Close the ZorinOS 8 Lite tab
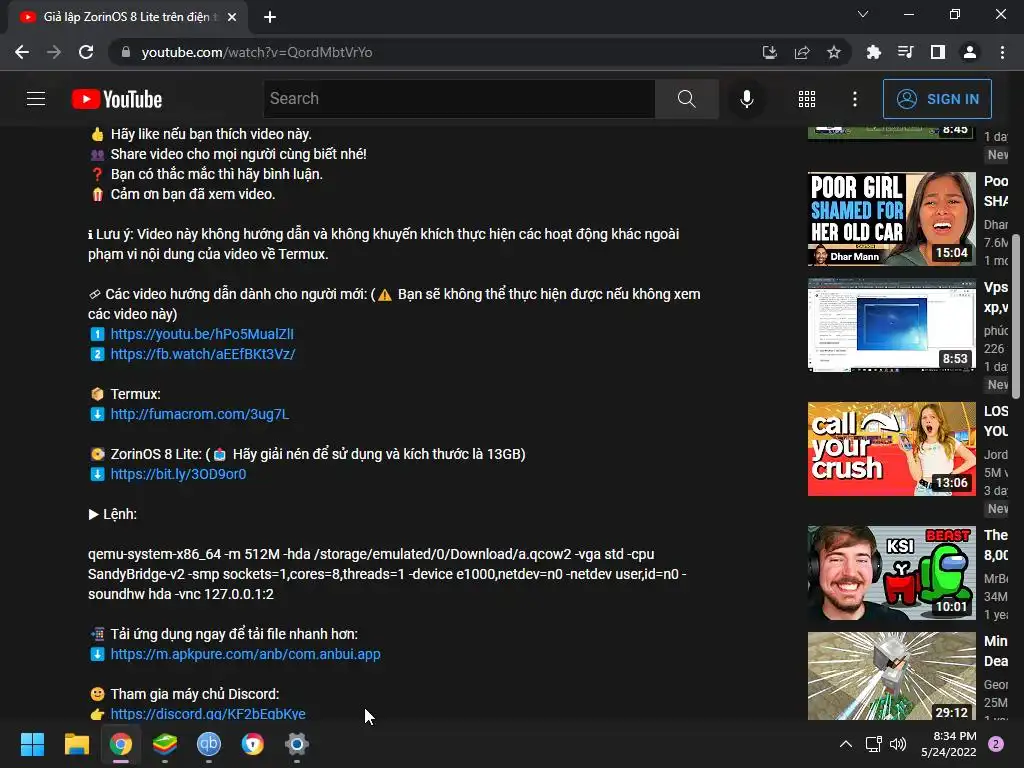This screenshot has height=768, width=1024. pos(232,17)
